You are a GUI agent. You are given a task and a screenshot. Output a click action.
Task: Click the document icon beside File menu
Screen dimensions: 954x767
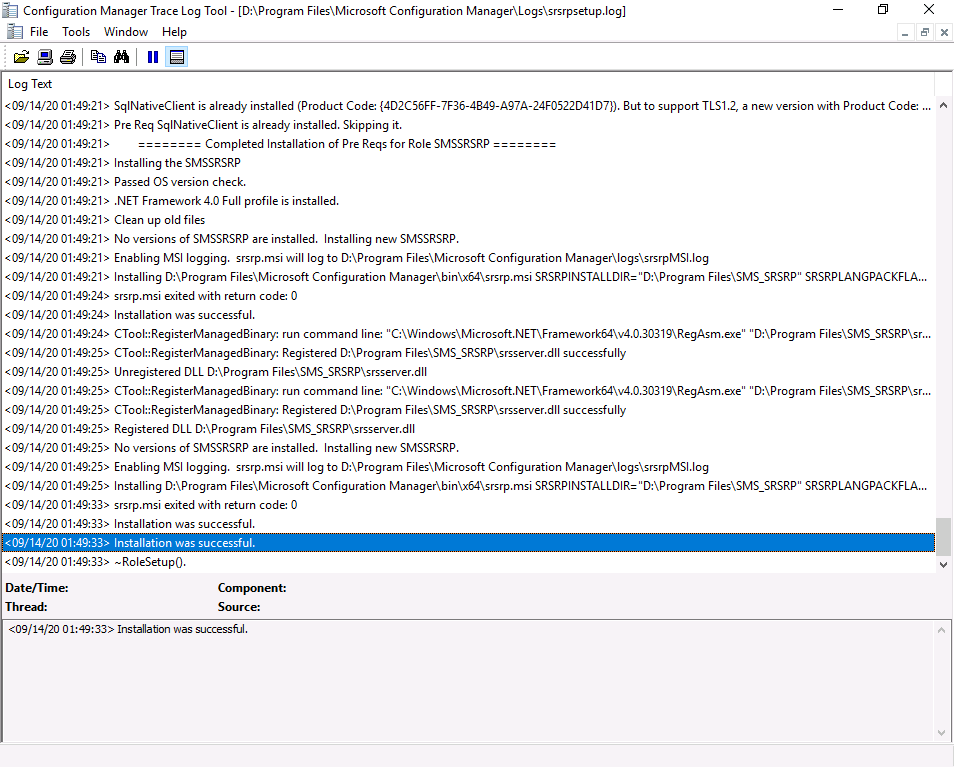point(15,32)
